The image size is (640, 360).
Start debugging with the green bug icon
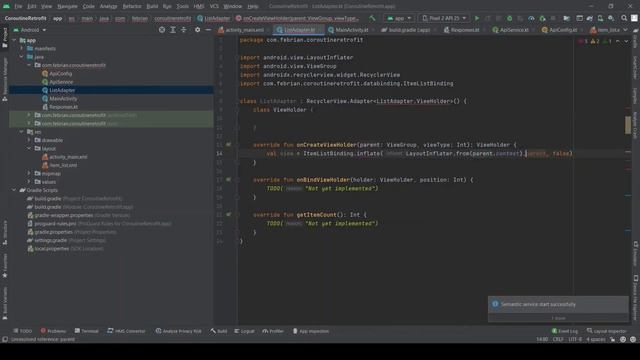click(x=509, y=18)
